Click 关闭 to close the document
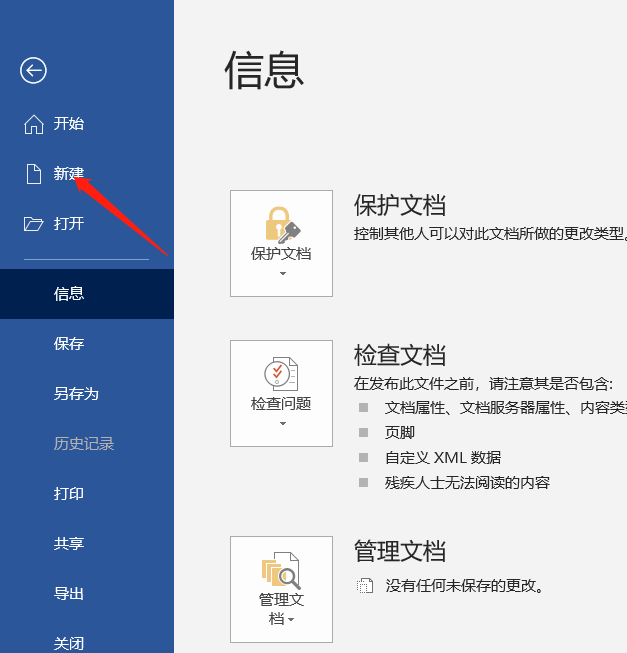The image size is (627, 653). tap(69, 642)
